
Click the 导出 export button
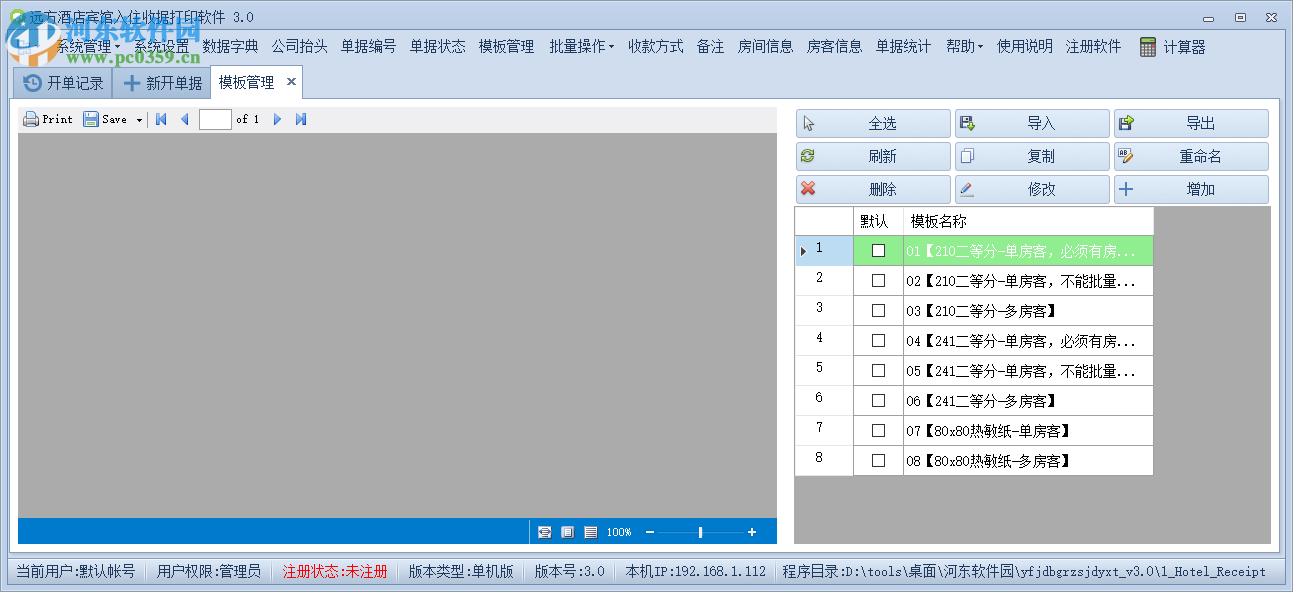click(x=1191, y=124)
